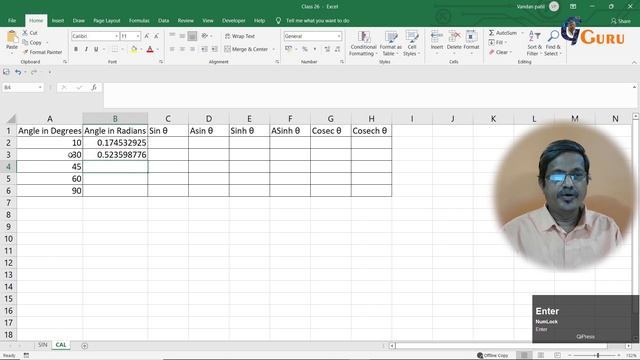Adjust the zoom slider
This screenshot has height=360, width=640.
[x=598, y=356]
